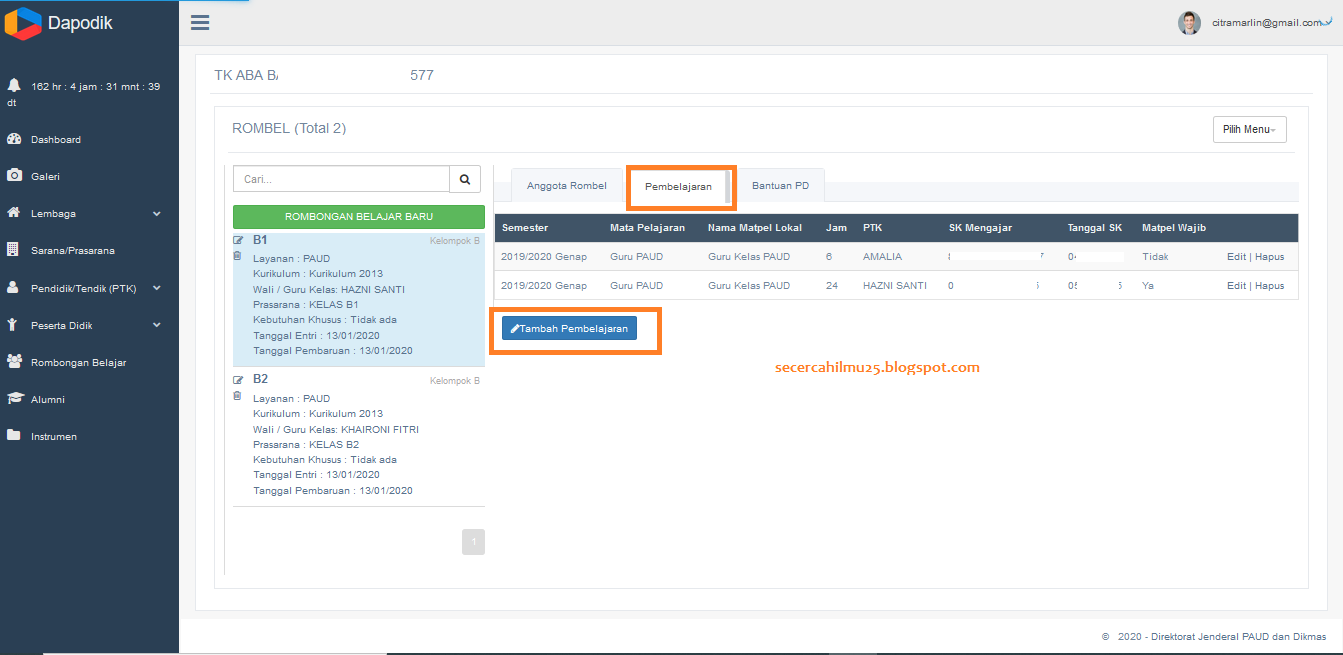
Task: Click Edit in the AMALIA row
Action: pos(1236,257)
